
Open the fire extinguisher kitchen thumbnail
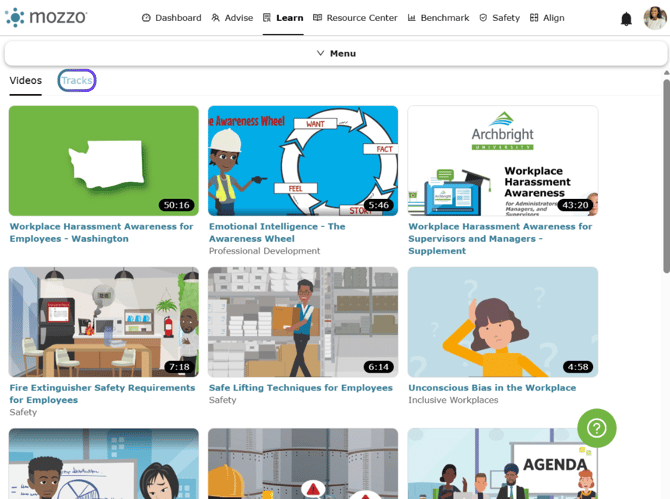tap(104, 322)
